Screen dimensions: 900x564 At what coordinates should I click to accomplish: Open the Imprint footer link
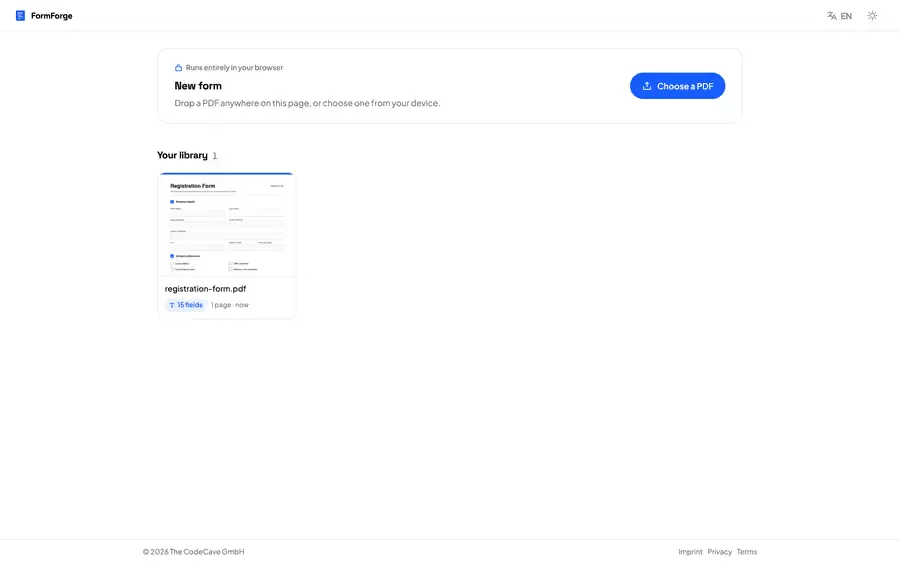[x=690, y=552]
